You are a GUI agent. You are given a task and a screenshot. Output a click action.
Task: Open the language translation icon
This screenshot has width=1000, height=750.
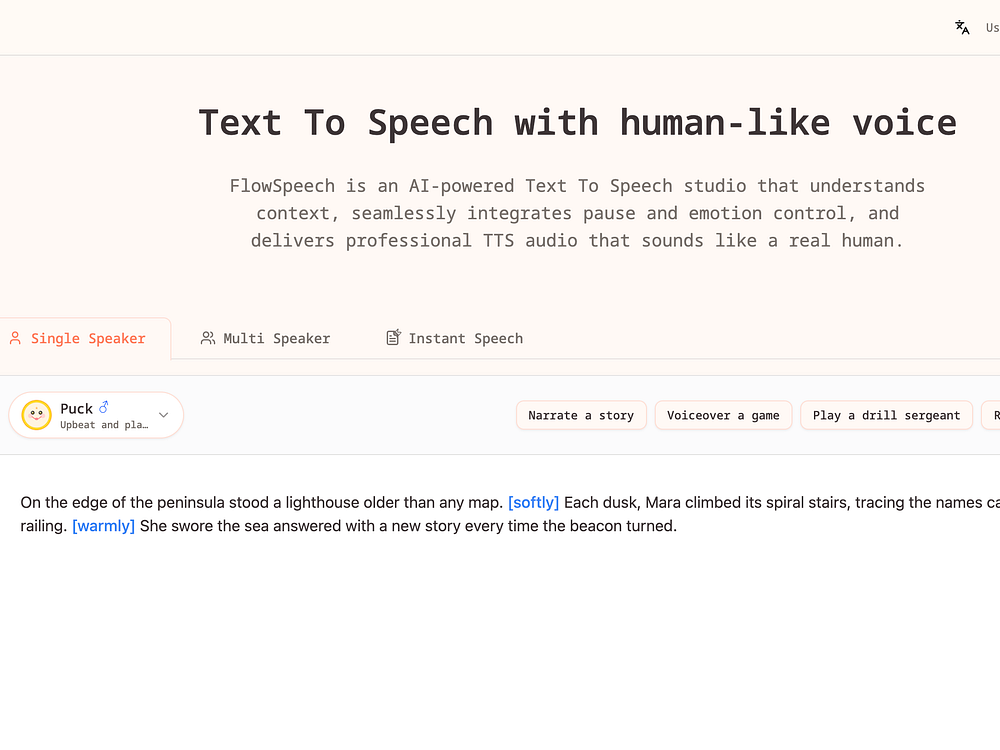pos(962,27)
